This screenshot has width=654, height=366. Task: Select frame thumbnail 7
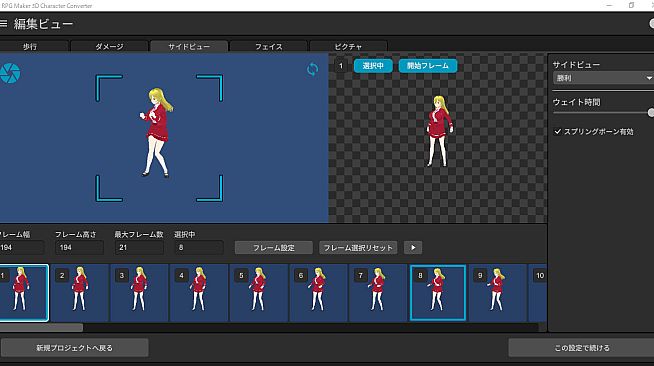[377, 293]
